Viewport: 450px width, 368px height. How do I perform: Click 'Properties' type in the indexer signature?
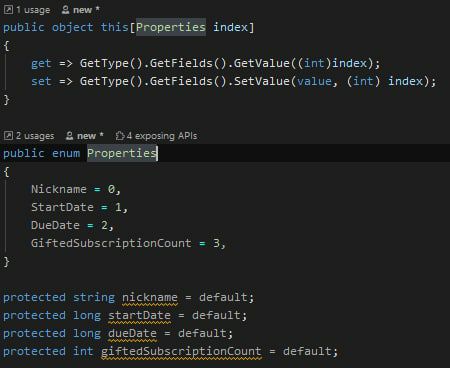(x=171, y=27)
